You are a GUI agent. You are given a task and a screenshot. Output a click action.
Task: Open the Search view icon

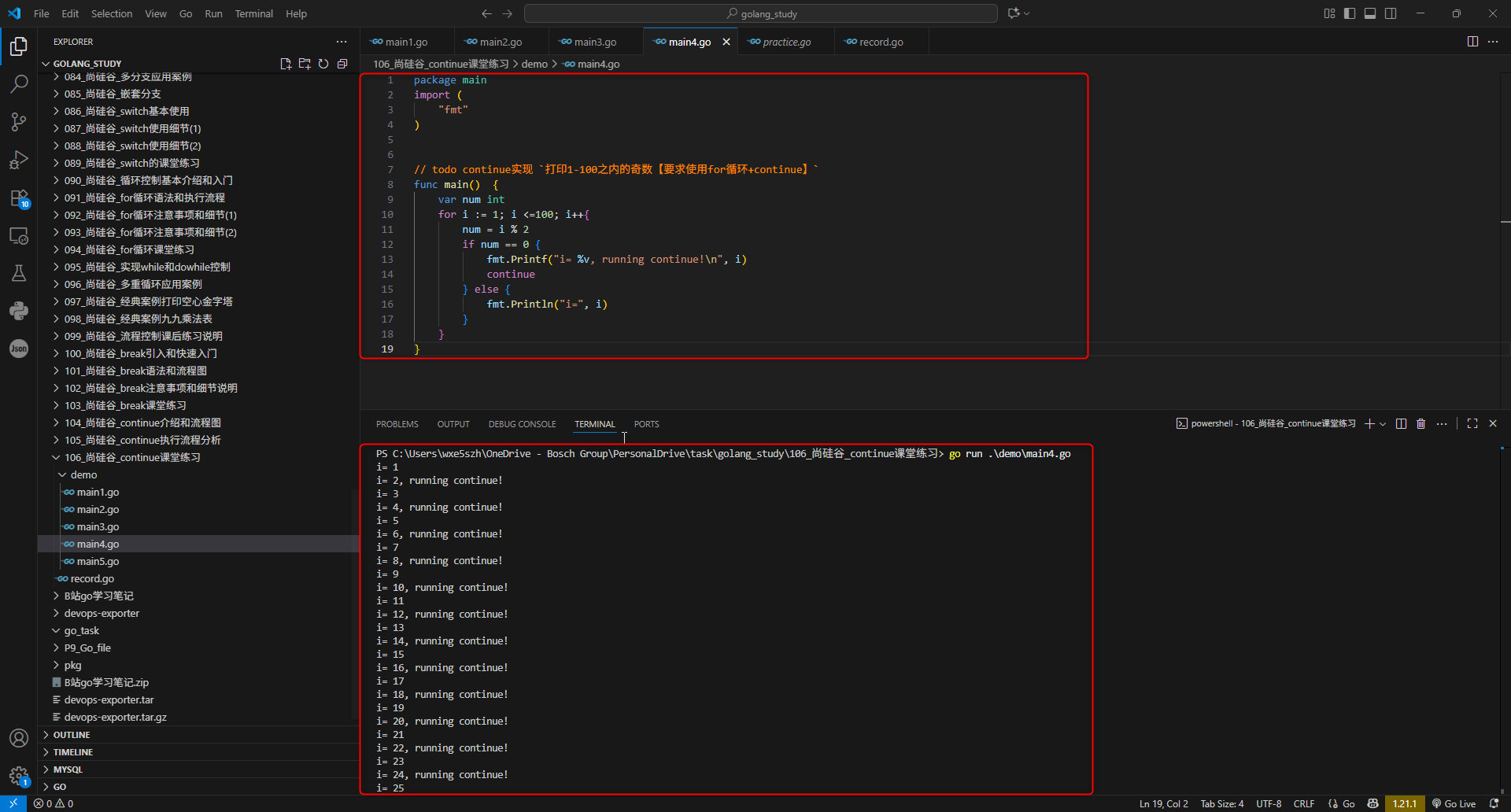click(x=19, y=83)
